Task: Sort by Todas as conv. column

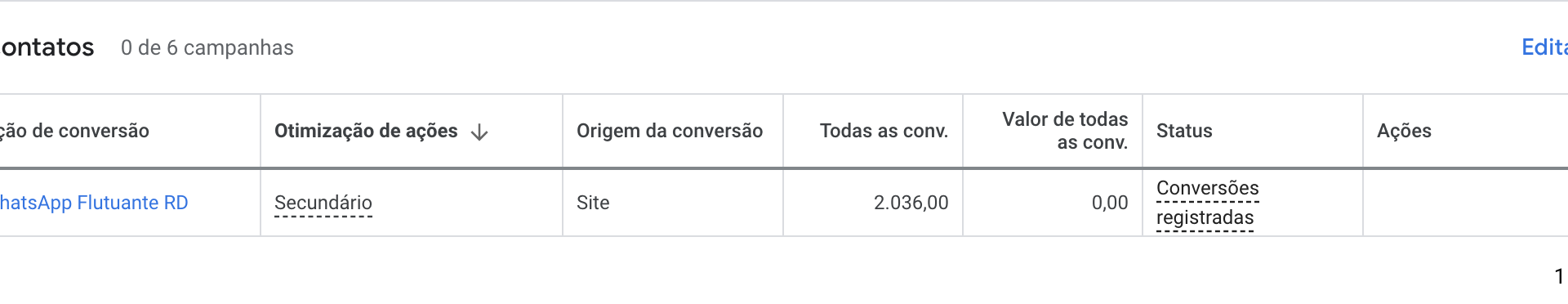Action: pyautogui.click(x=884, y=131)
